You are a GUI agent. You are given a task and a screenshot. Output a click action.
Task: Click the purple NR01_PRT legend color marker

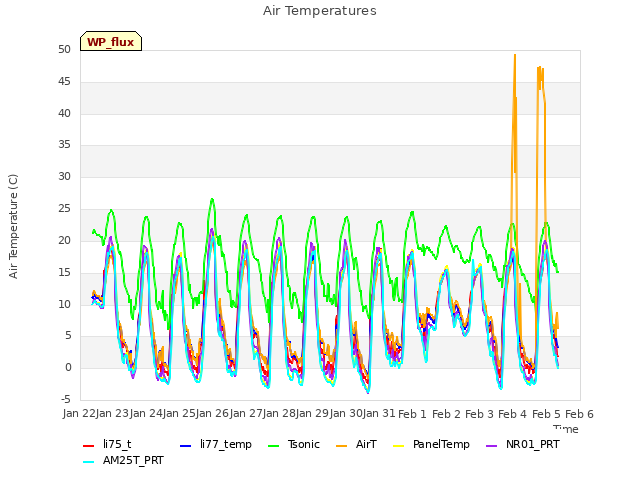[x=492, y=446]
